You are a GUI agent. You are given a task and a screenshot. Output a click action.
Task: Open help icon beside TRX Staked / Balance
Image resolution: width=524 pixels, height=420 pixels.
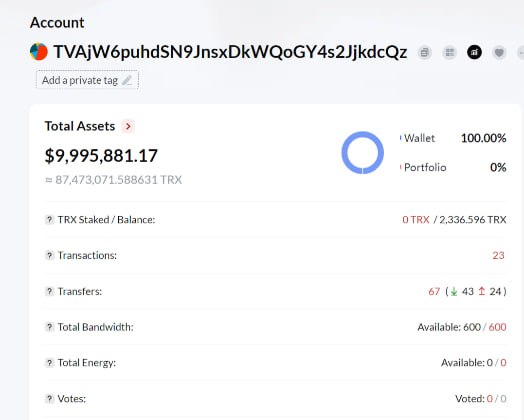coord(49,220)
